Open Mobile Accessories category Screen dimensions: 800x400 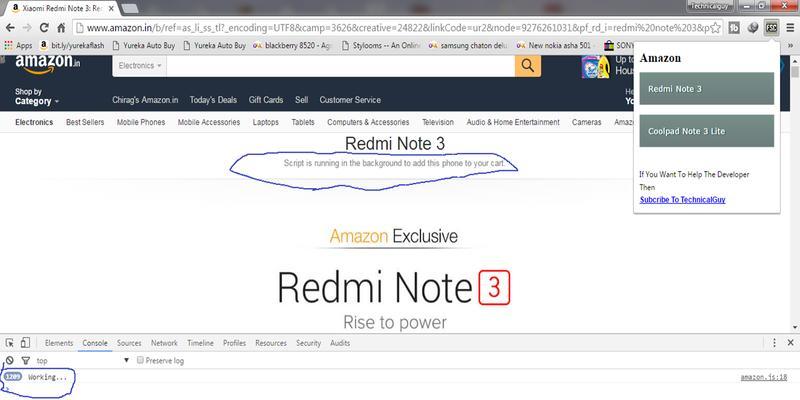click(x=209, y=122)
